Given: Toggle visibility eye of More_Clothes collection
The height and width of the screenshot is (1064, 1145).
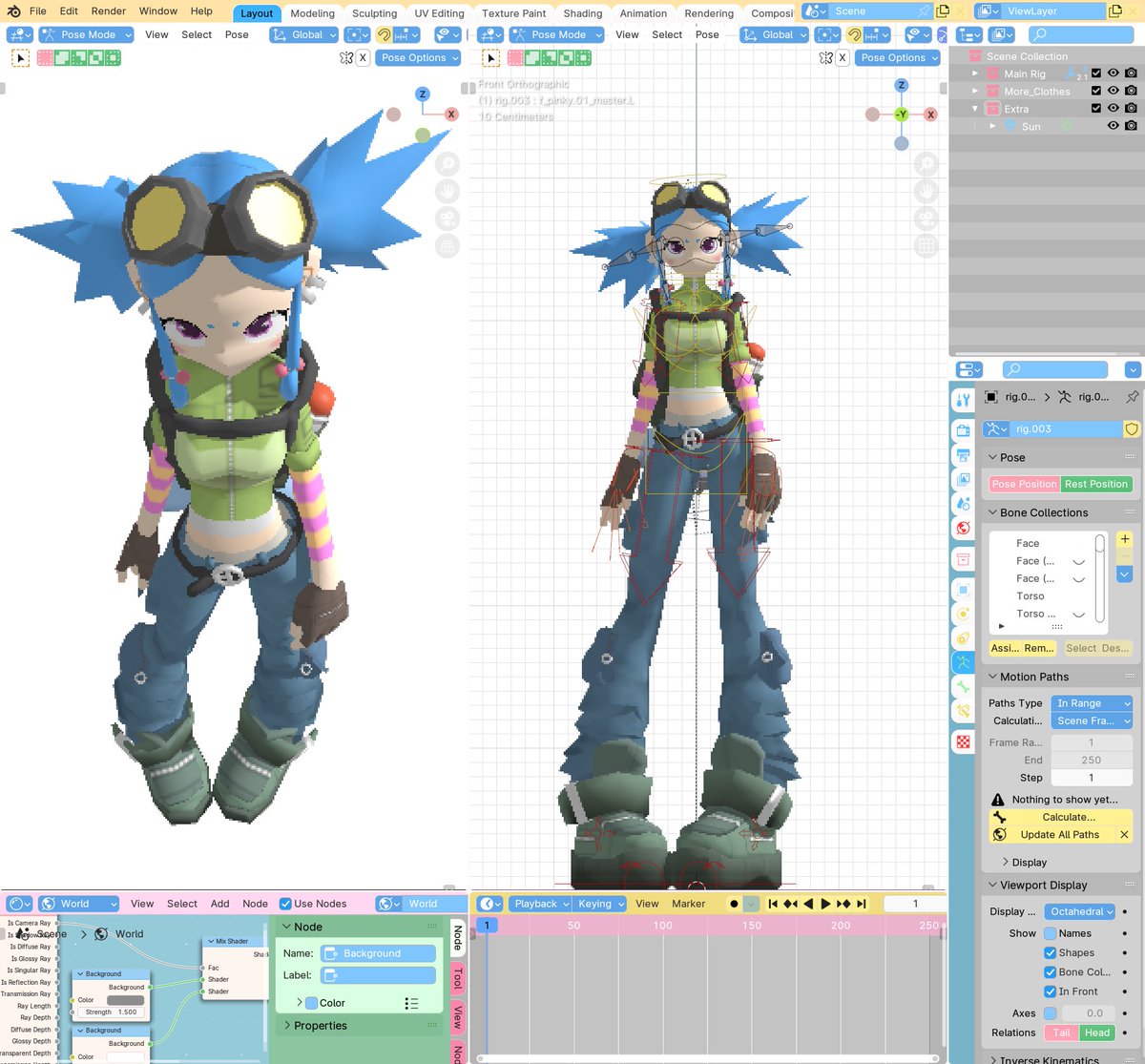Looking at the screenshot, I should click(1113, 91).
